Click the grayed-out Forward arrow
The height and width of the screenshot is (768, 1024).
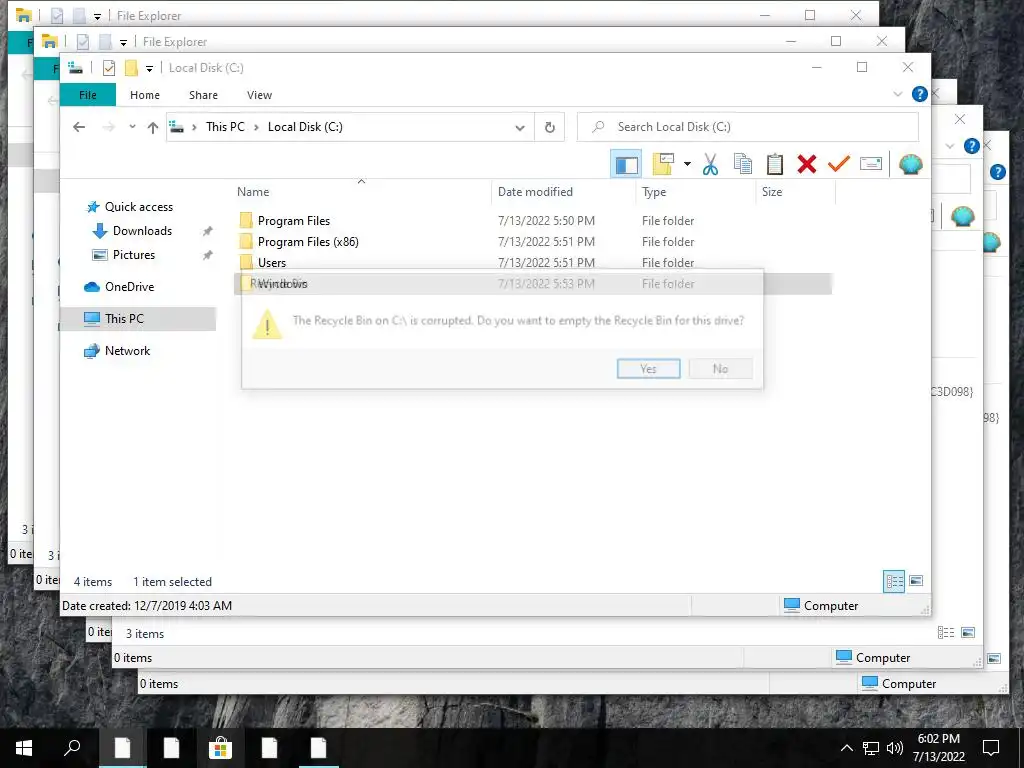coord(108,127)
